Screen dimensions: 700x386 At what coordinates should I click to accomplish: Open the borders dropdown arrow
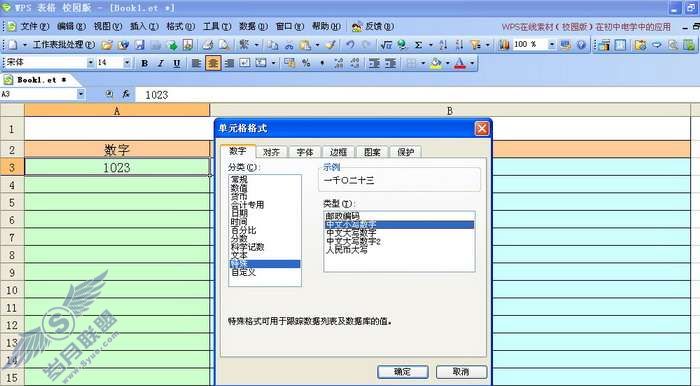[x=423, y=63]
